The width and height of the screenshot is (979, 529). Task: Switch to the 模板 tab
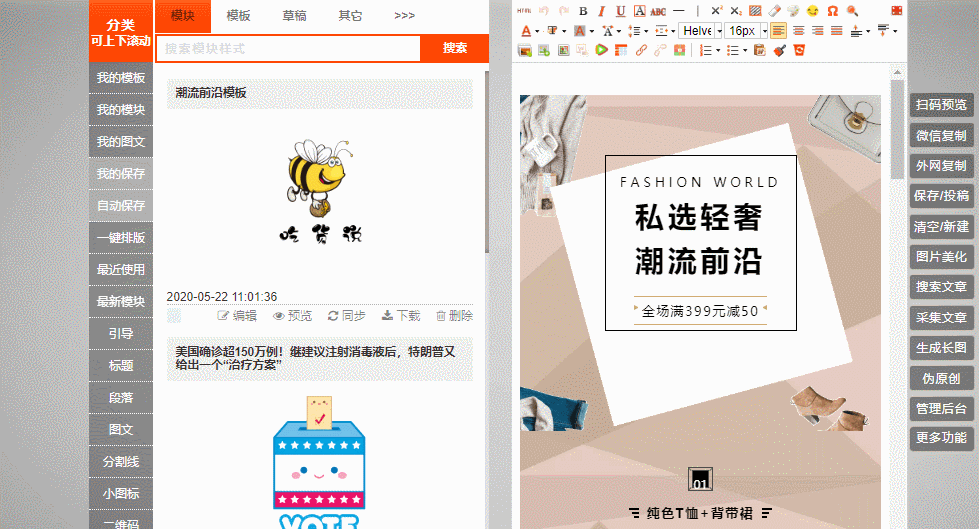coord(239,16)
